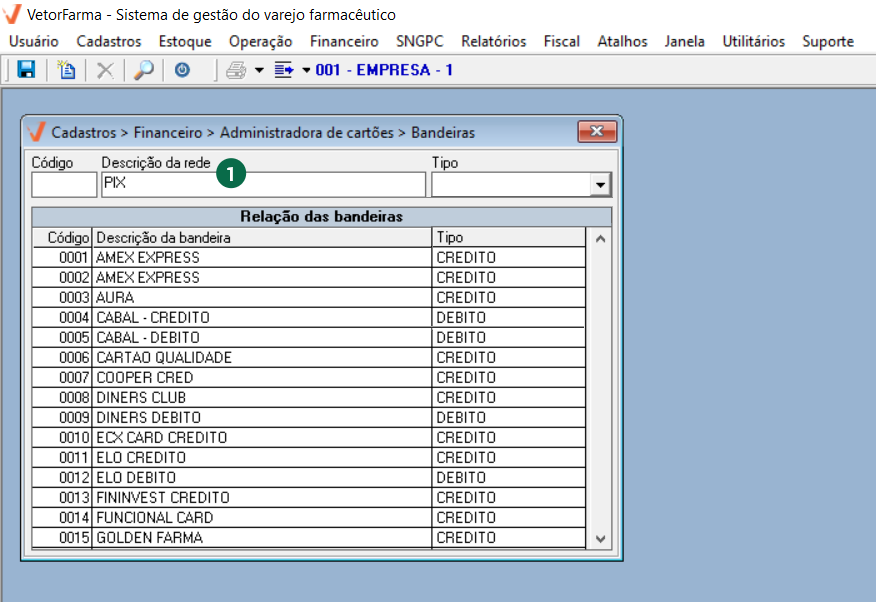The height and width of the screenshot is (602, 876).
Task: Click the Código column header
Action: point(61,237)
